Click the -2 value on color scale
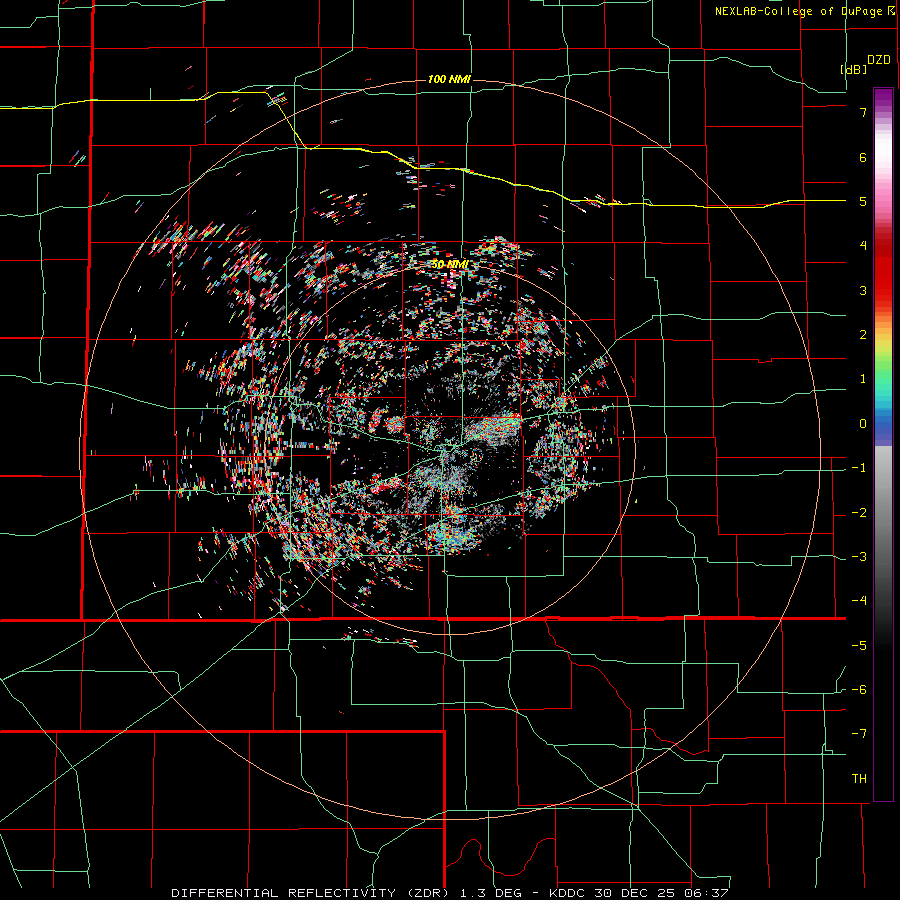Screen dimensions: 900x900 click(859, 513)
